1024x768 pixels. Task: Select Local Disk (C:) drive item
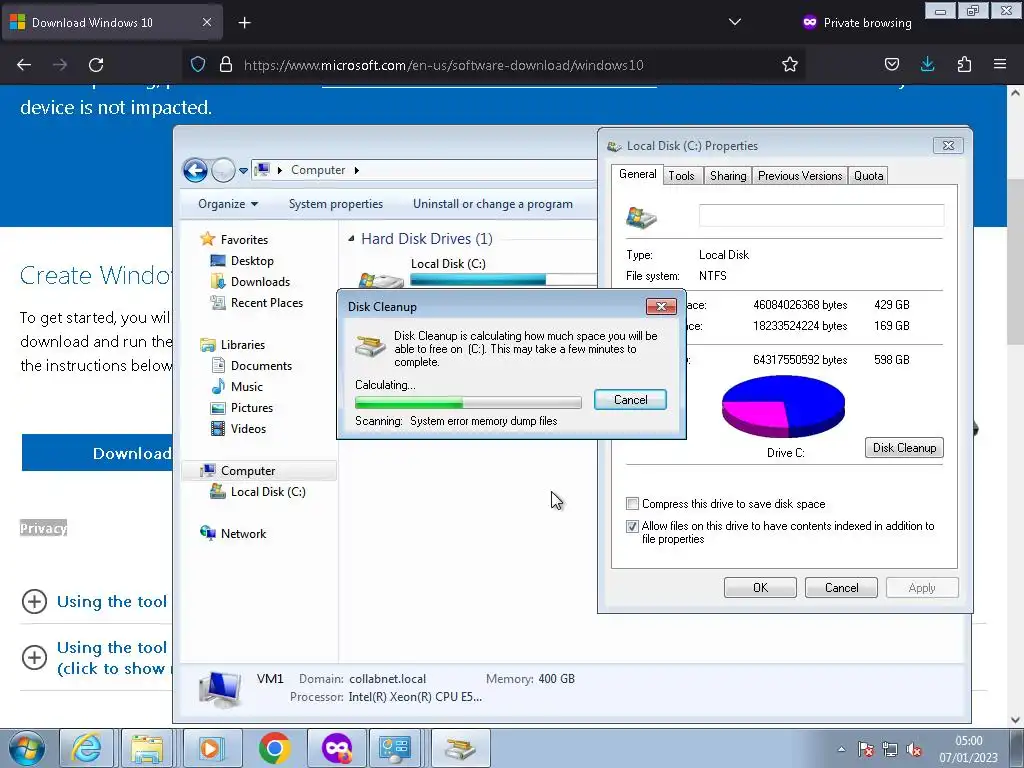tap(448, 264)
